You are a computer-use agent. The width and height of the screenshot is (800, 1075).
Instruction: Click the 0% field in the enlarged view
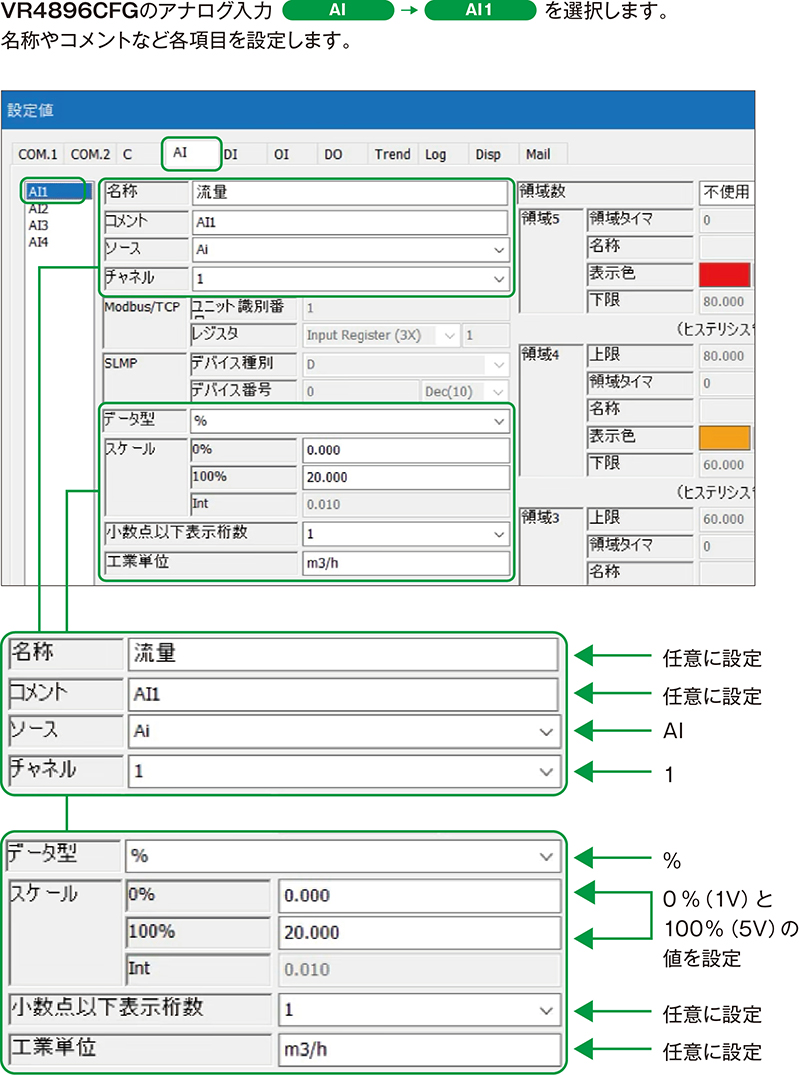click(420, 895)
